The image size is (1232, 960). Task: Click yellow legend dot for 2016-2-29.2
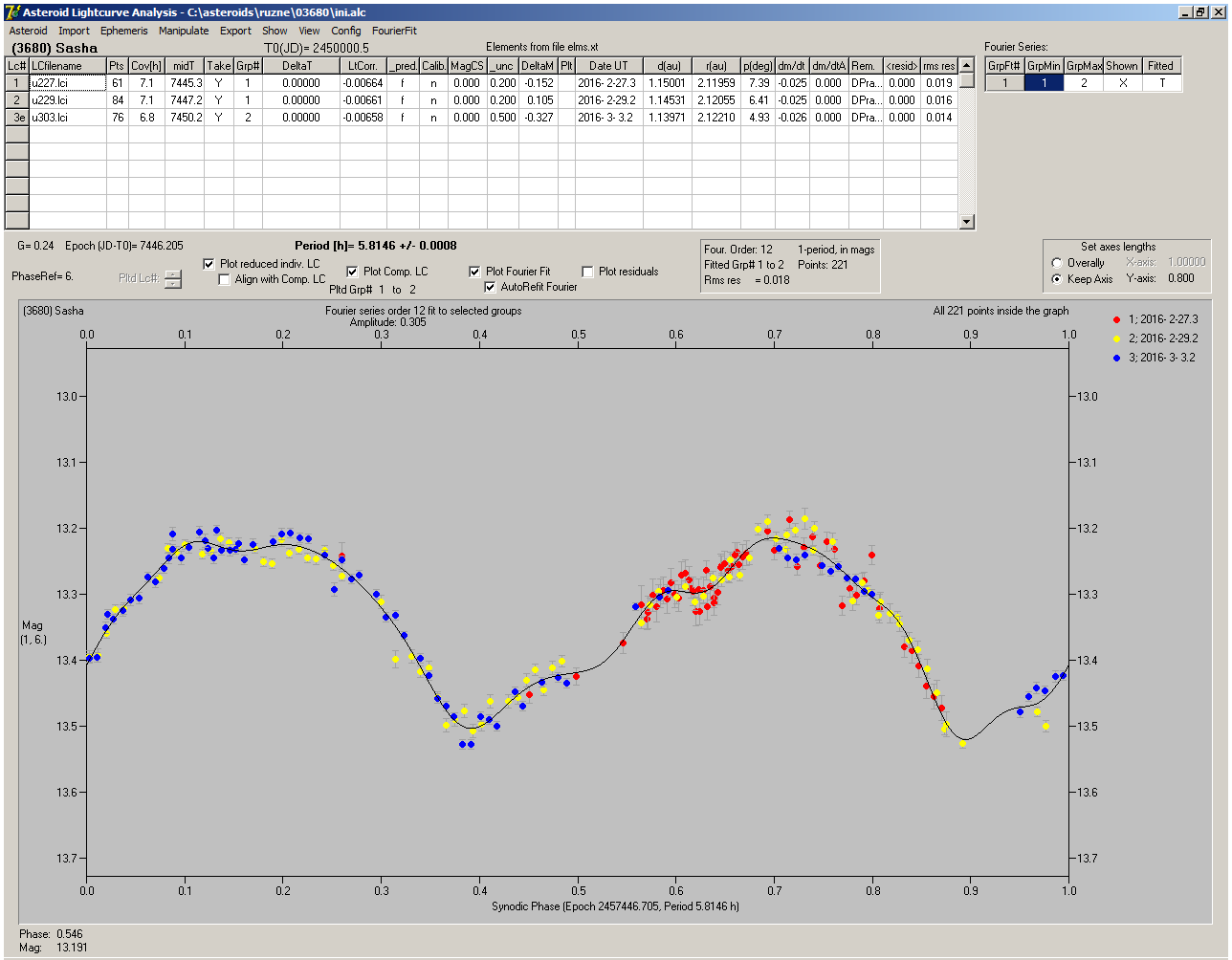1118,338
